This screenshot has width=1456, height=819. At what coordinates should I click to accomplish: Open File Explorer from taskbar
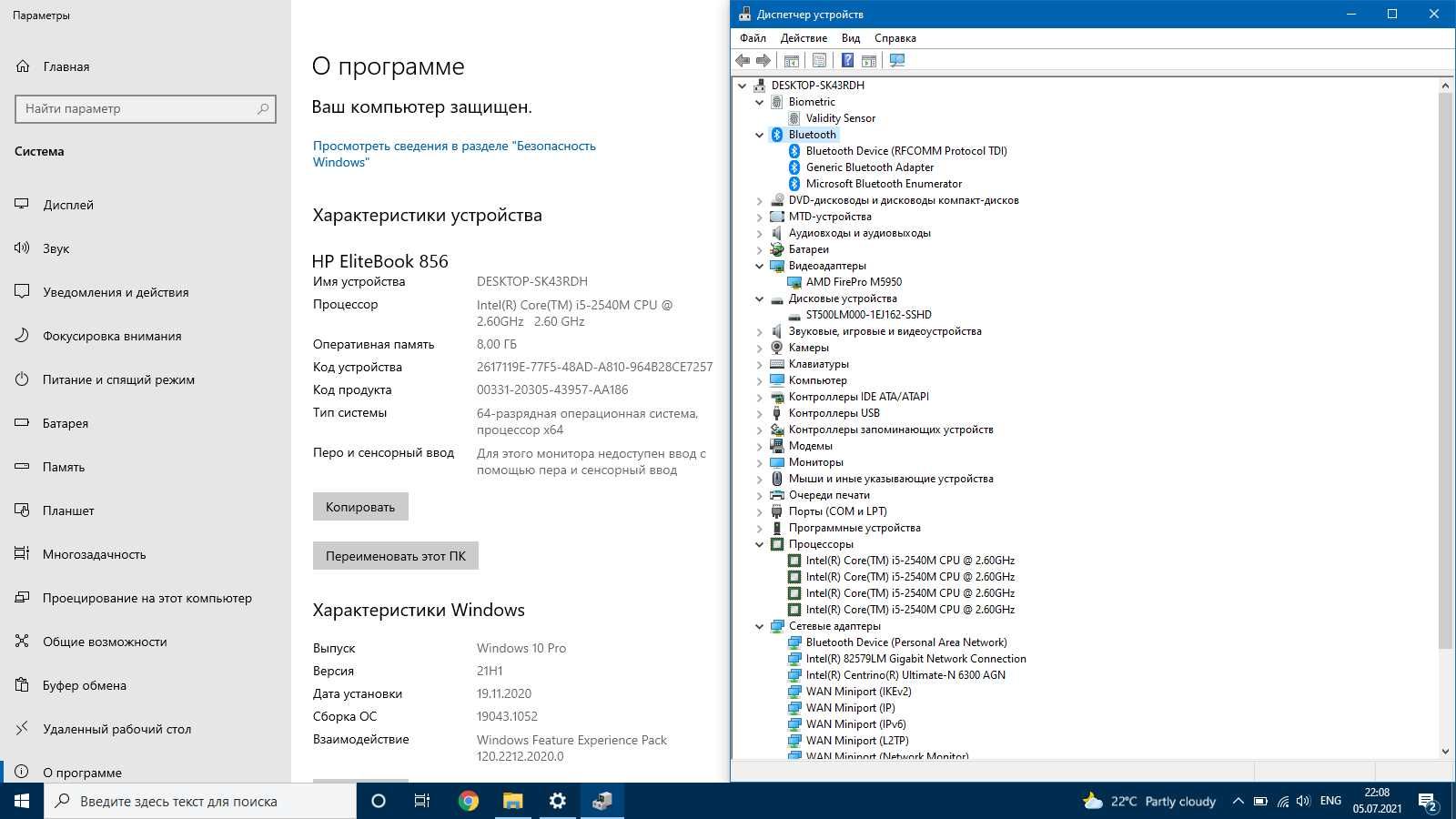(513, 801)
